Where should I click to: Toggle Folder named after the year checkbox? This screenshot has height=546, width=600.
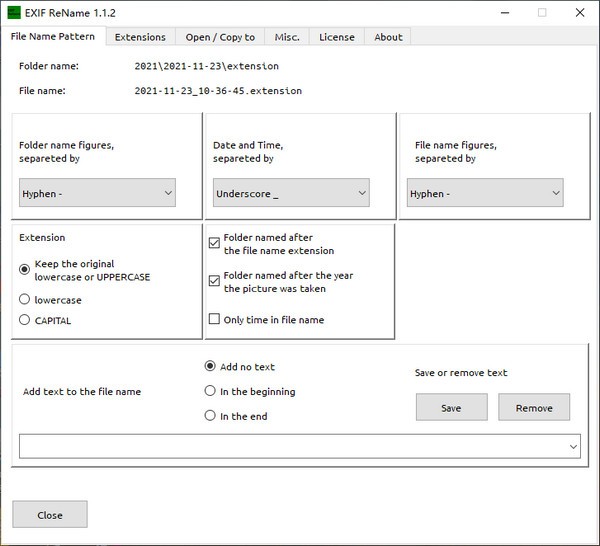click(214, 281)
